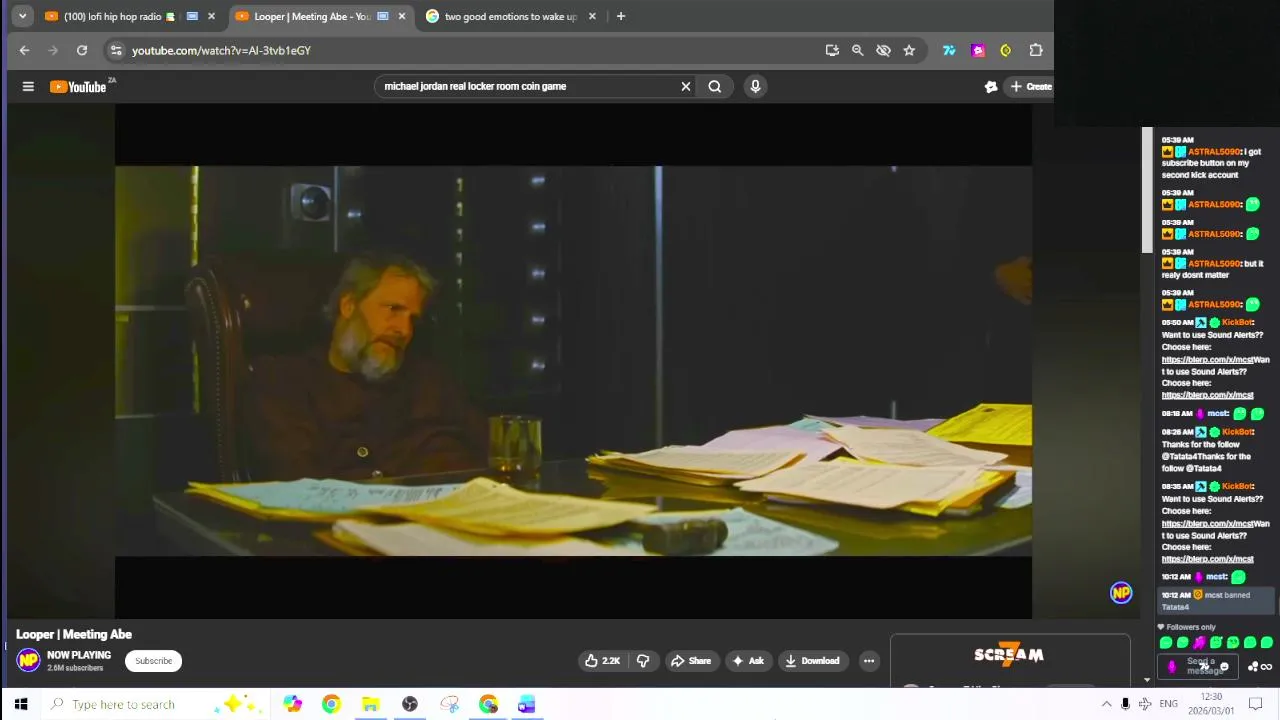Open Chrome from the taskbar
This screenshot has width=1280, height=720.
tap(331, 704)
